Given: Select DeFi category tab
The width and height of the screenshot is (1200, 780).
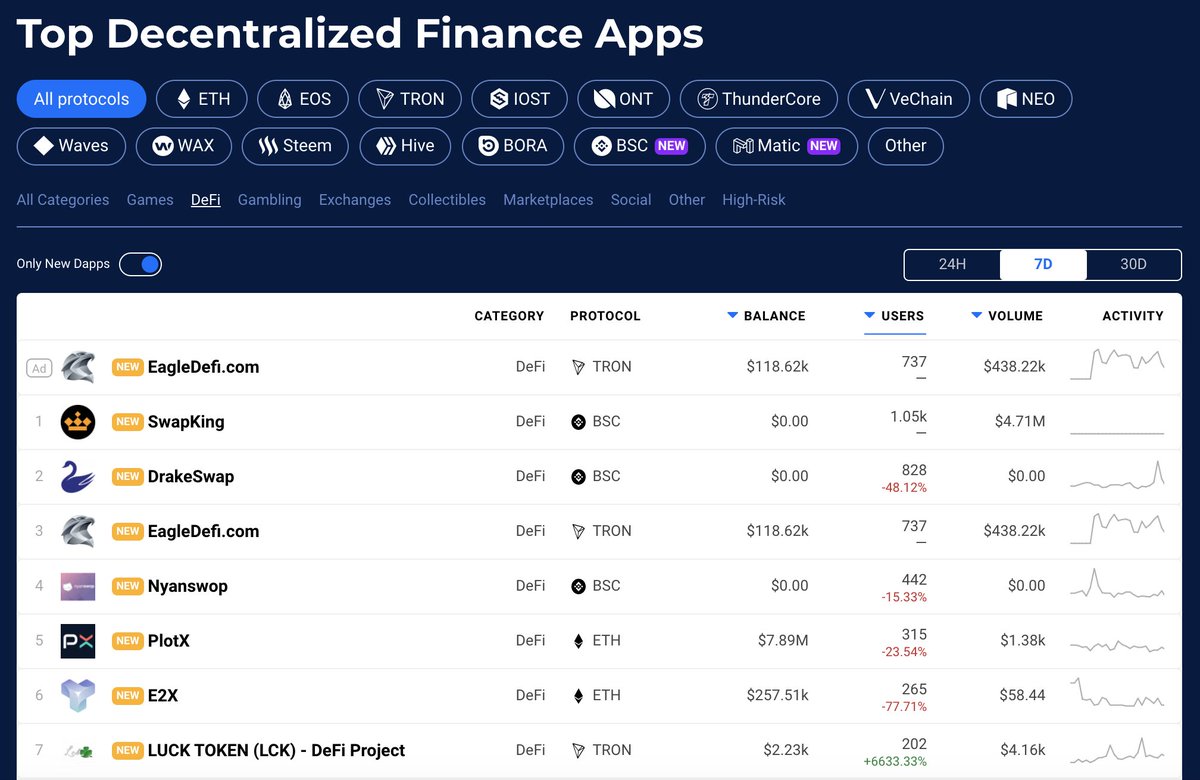Looking at the screenshot, I should (206, 200).
